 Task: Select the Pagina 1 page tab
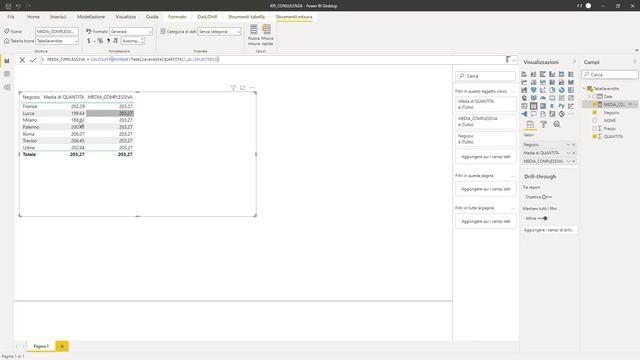pyautogui.click(x=41, y=346)
